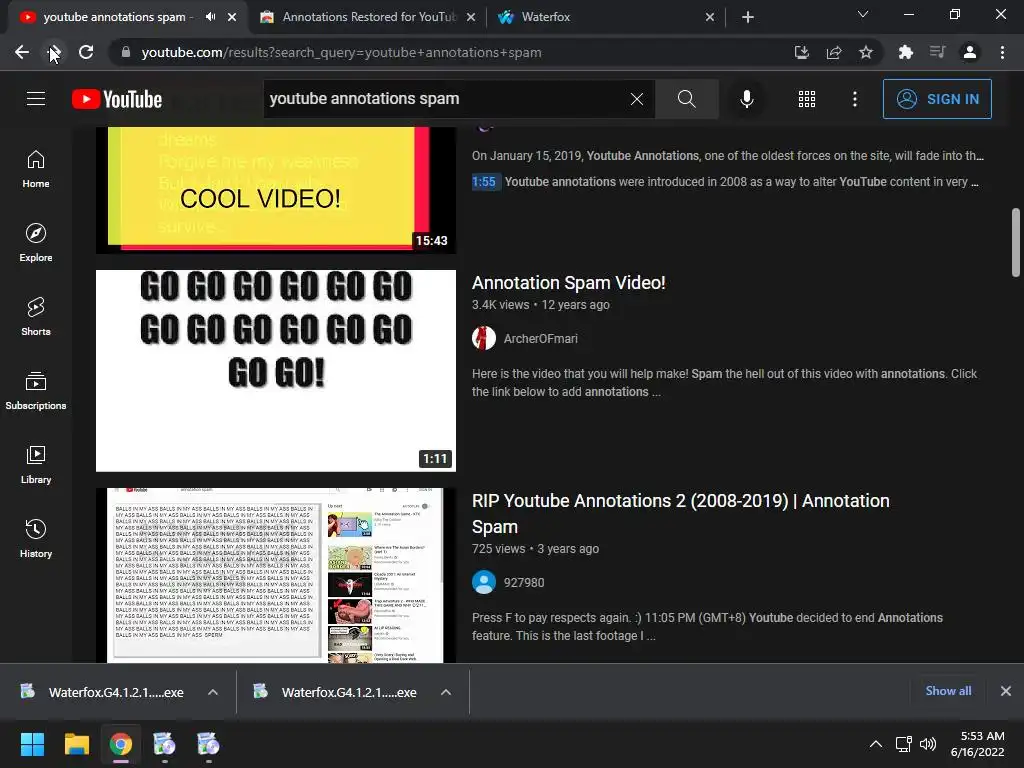Open Chrome extensions puzzle icon
Viewport: 1024px width, 768px height.
tap(906, 52)
